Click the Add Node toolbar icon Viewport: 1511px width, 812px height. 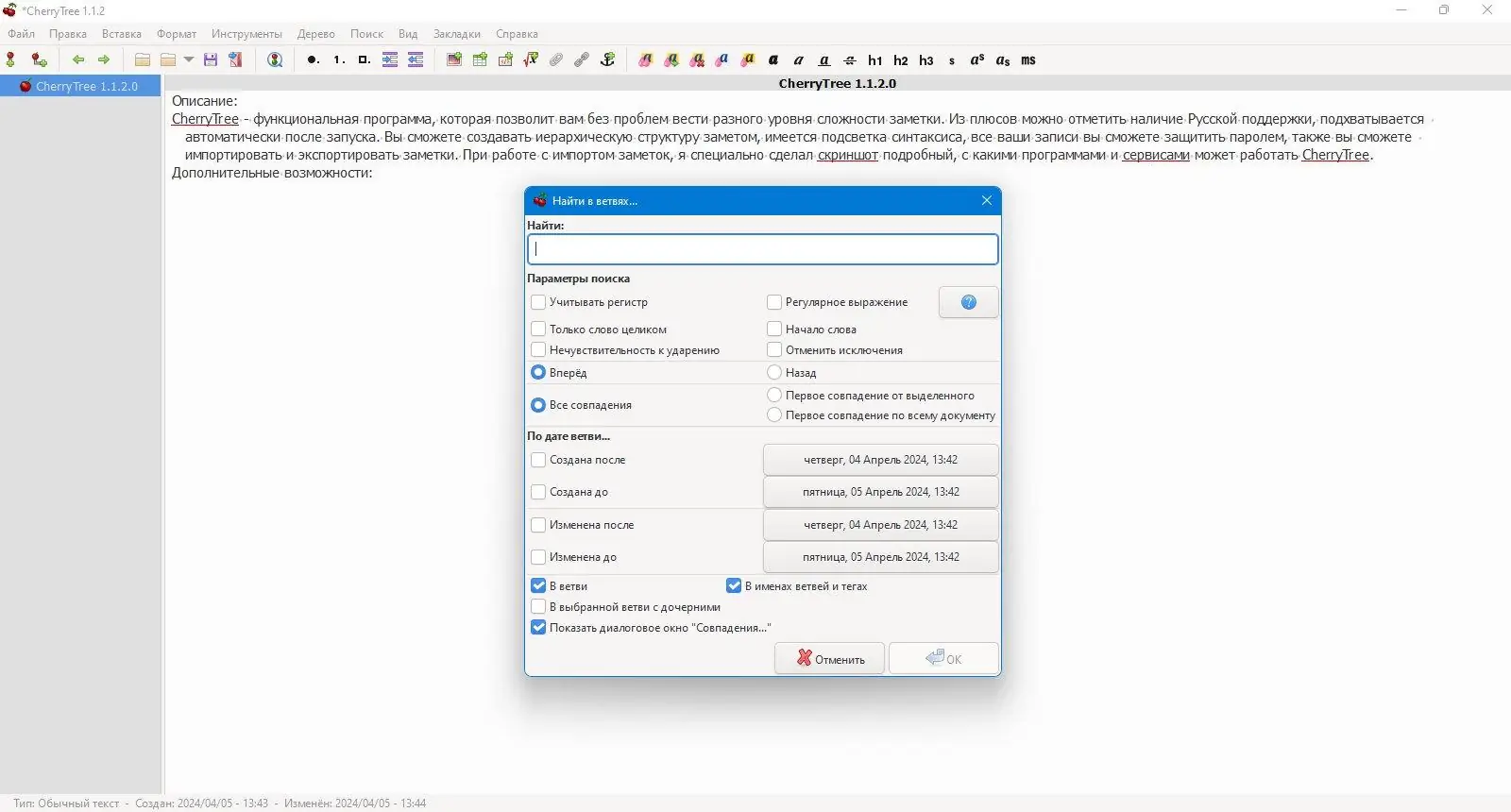pyautogui.click(x=11, y=59)
